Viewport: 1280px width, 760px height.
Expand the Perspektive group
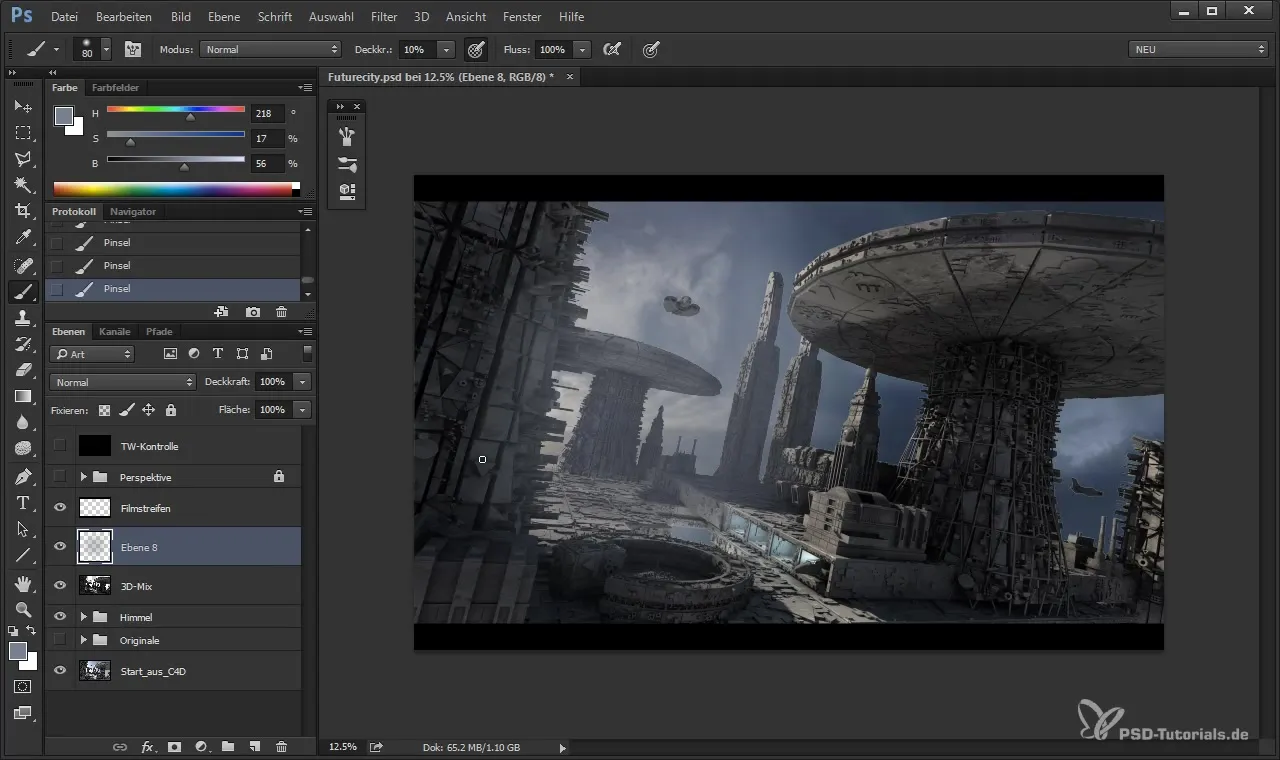84,477
